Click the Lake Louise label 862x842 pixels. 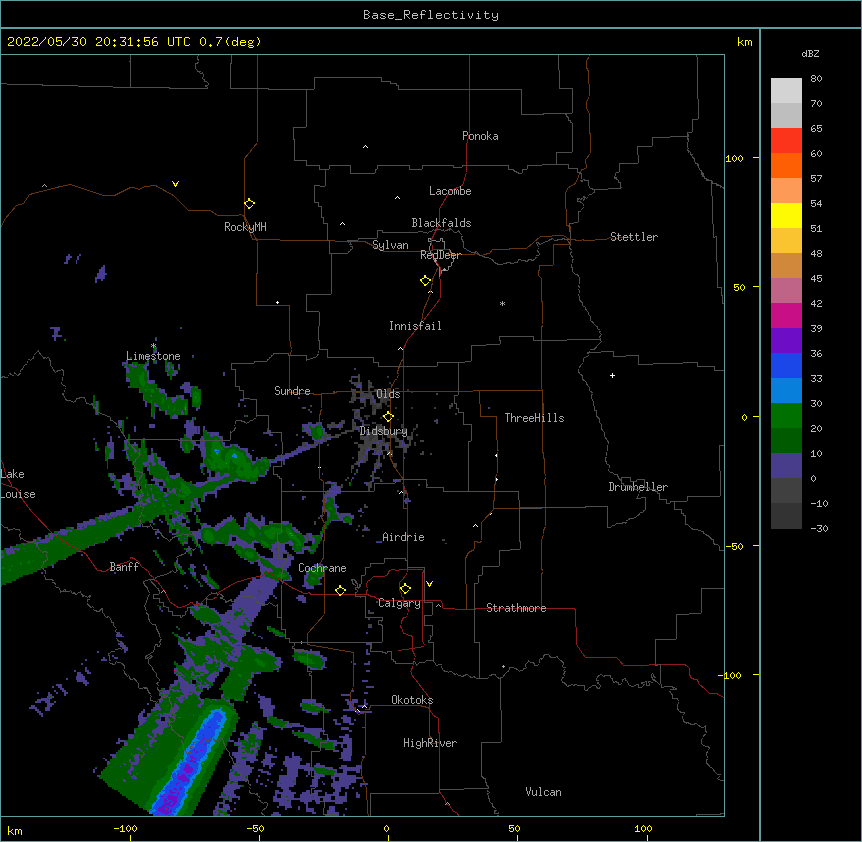coord(18,484)
